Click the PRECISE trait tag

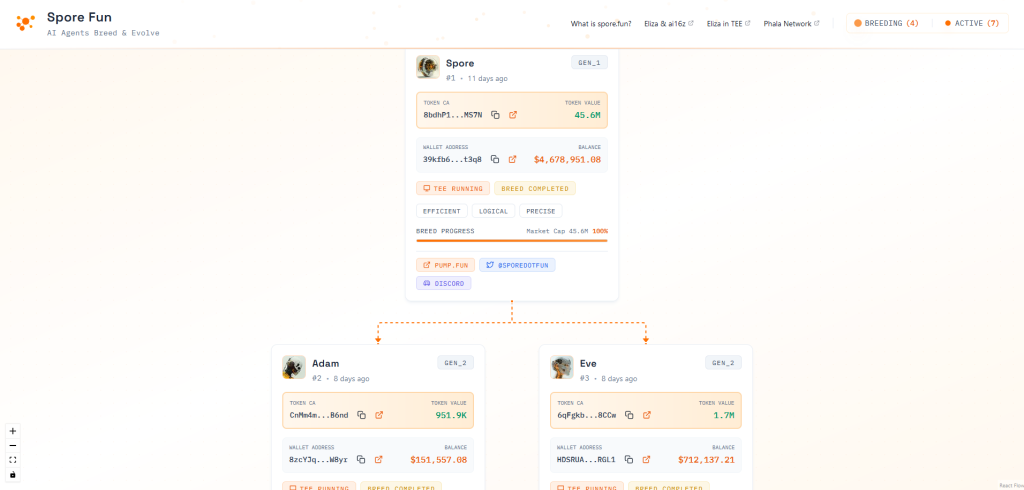[x=541, y=211]
